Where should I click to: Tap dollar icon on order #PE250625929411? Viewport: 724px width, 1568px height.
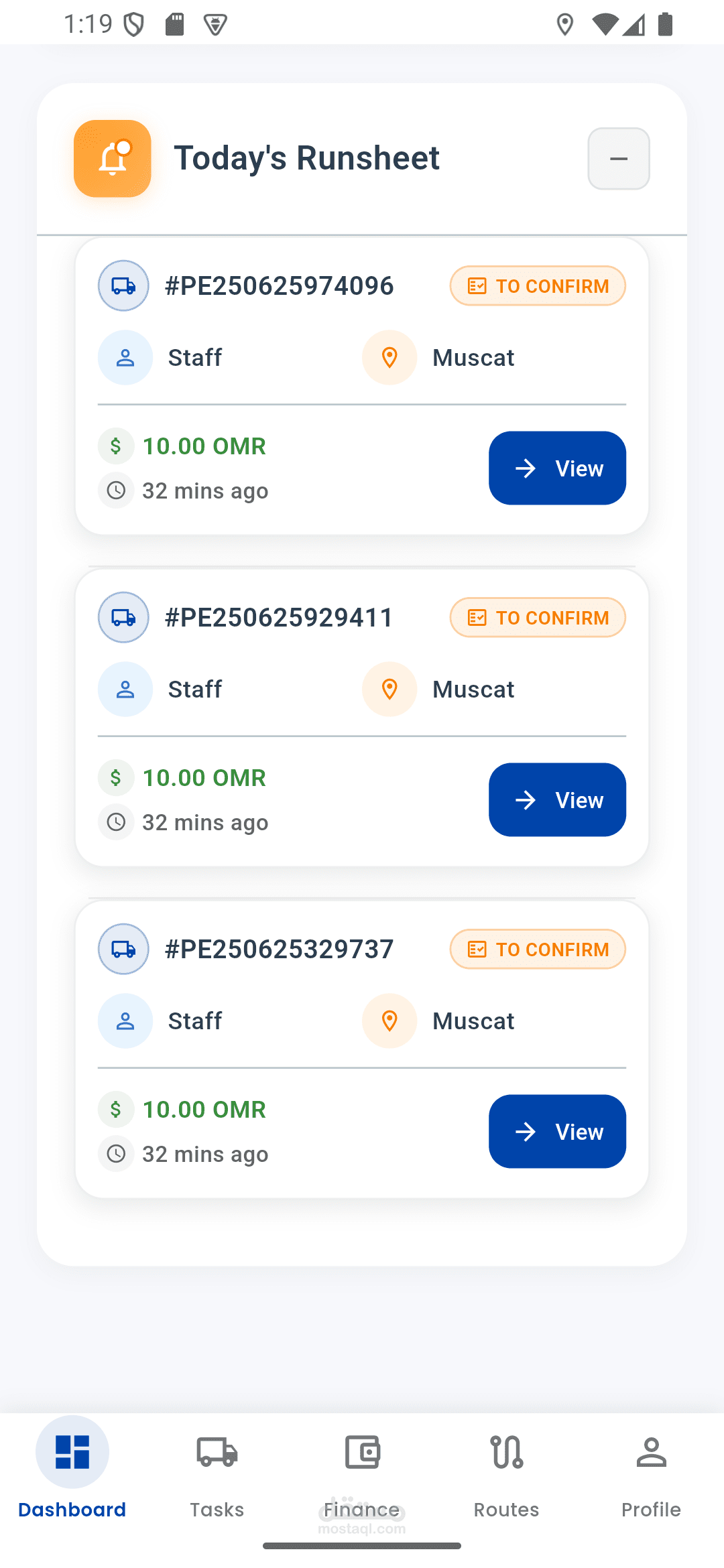tap(116, 778)
